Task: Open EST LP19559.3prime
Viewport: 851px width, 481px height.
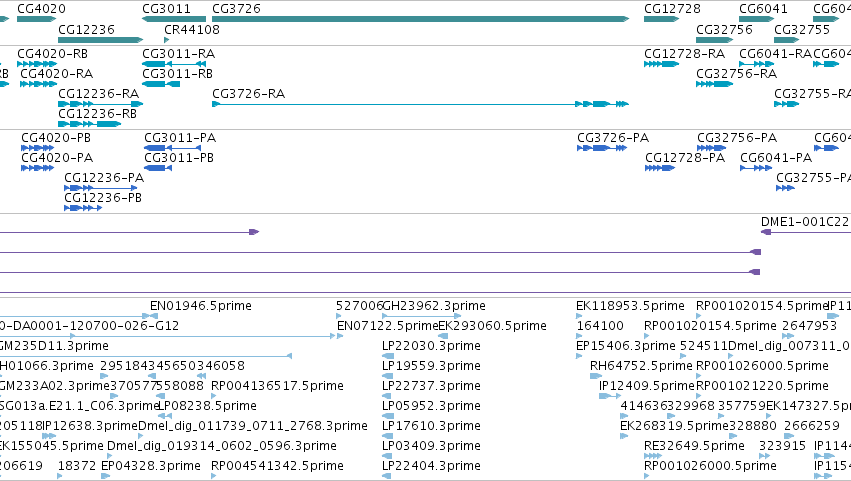Action: 388,376
